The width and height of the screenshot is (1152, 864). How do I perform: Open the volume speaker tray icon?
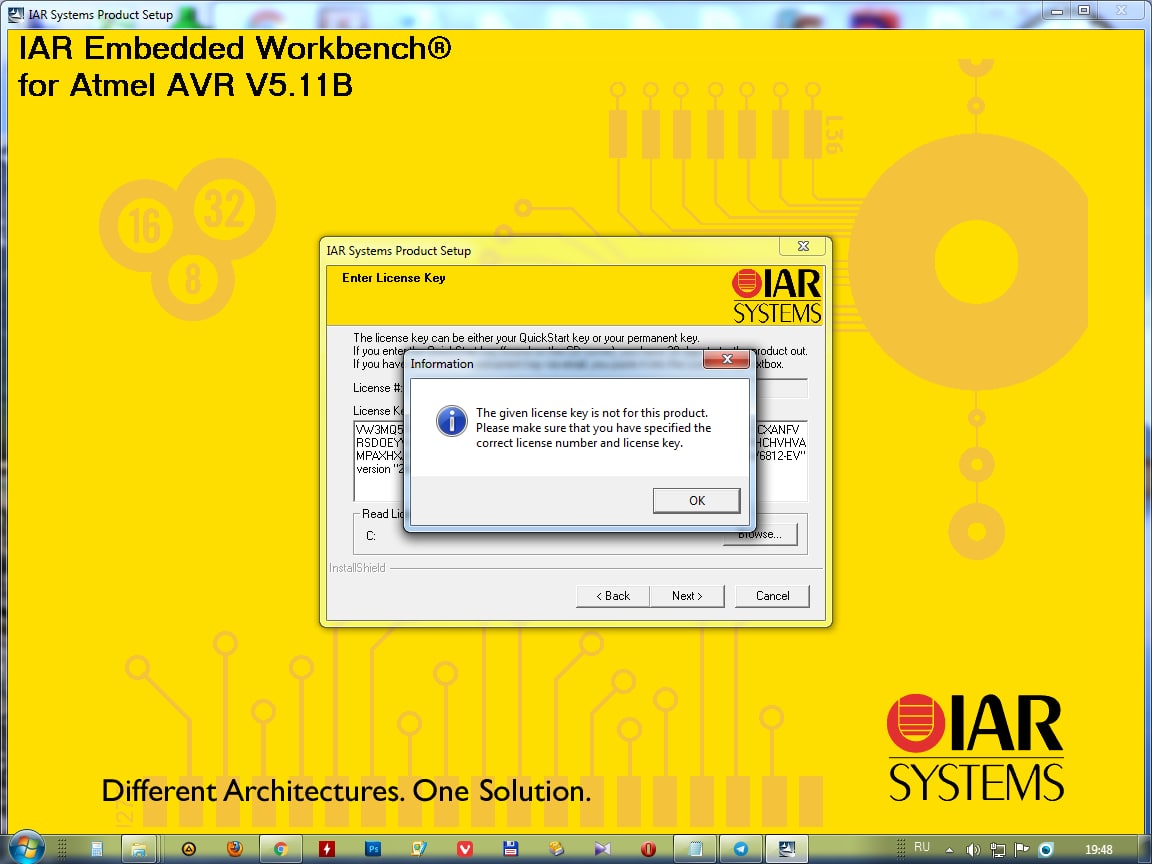click(x=973, y=850)
